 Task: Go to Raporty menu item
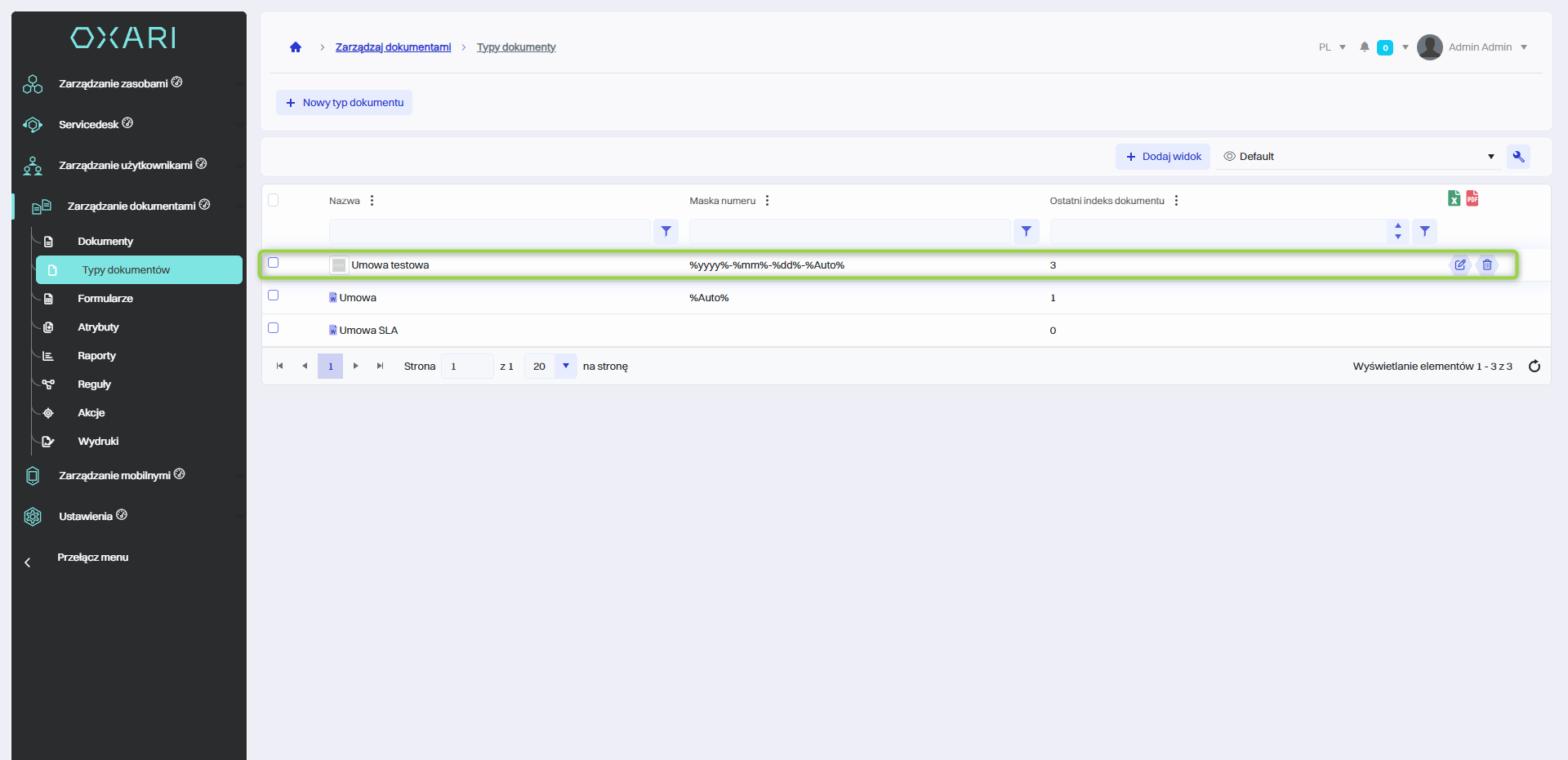[96, 356]
